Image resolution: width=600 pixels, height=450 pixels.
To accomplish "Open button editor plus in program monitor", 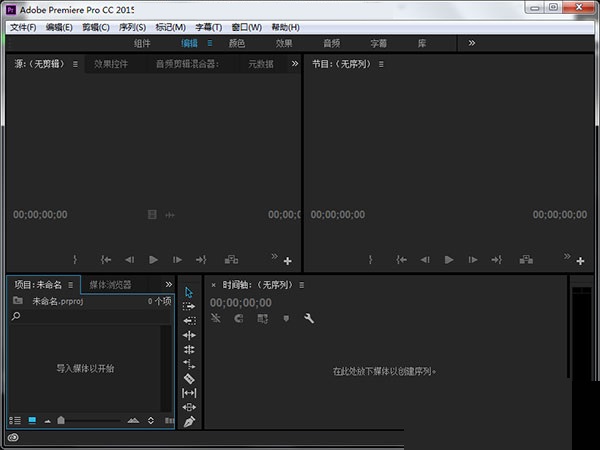I will click(580, 261).
